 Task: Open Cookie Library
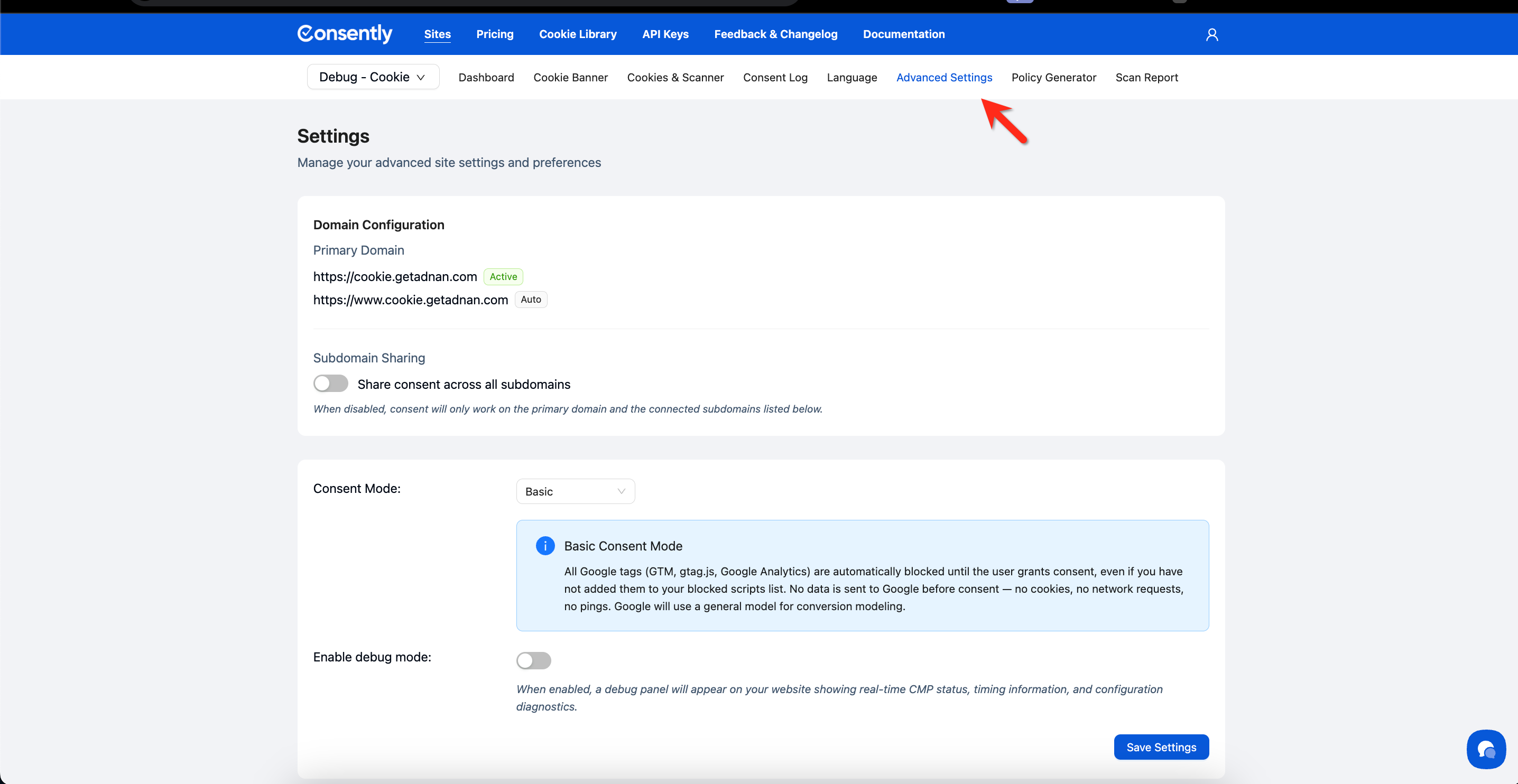click(578, 34)
